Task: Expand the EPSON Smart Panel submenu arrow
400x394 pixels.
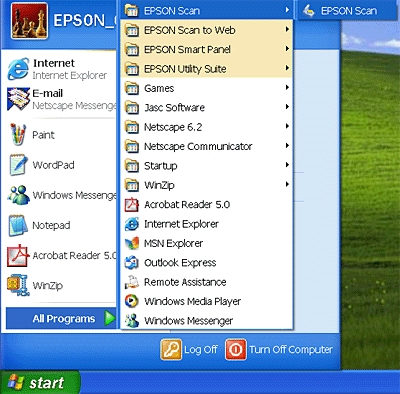Action: [x=287, y=49]
